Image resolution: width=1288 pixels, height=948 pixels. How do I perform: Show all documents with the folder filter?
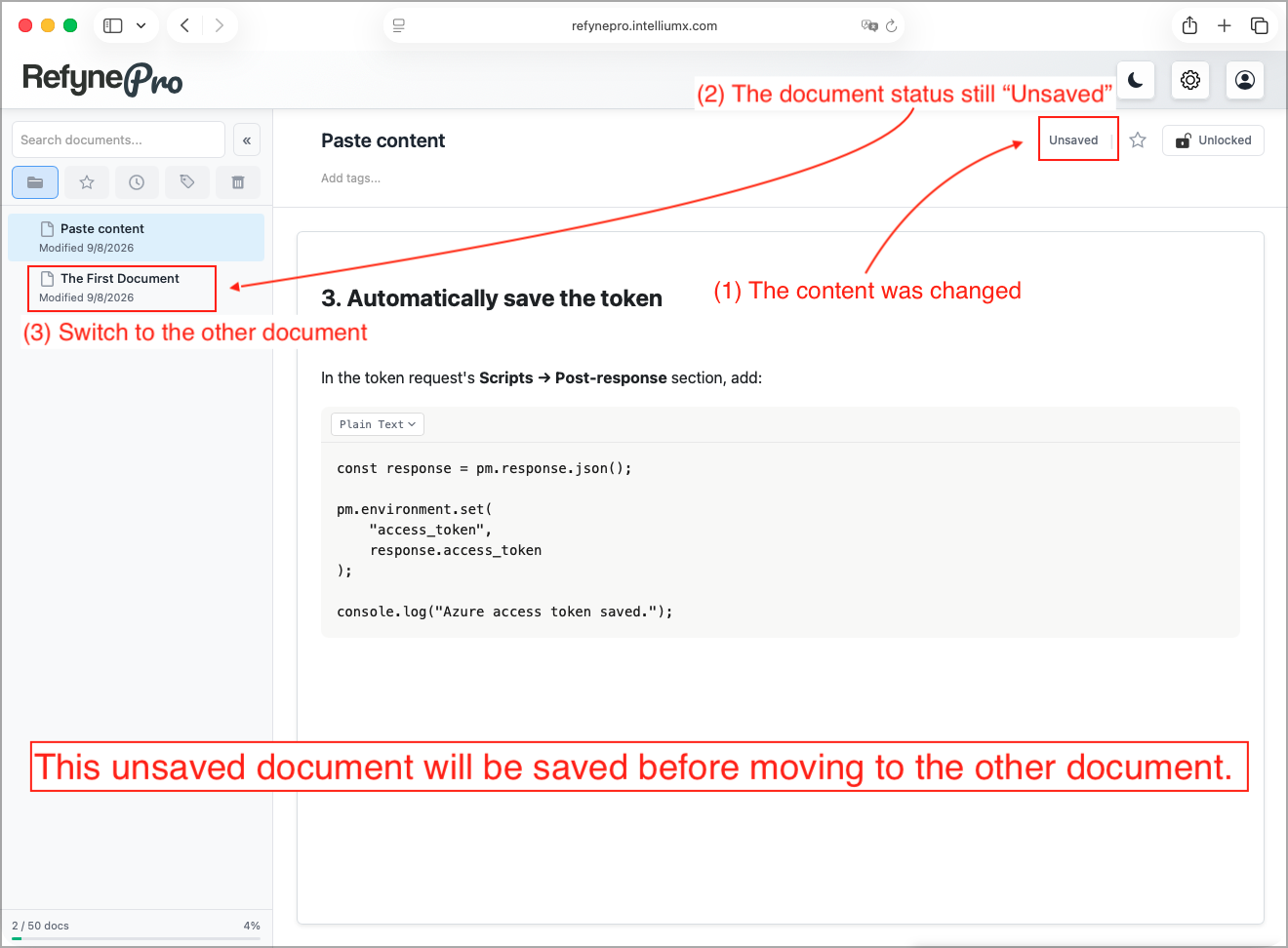pos(35,182)
